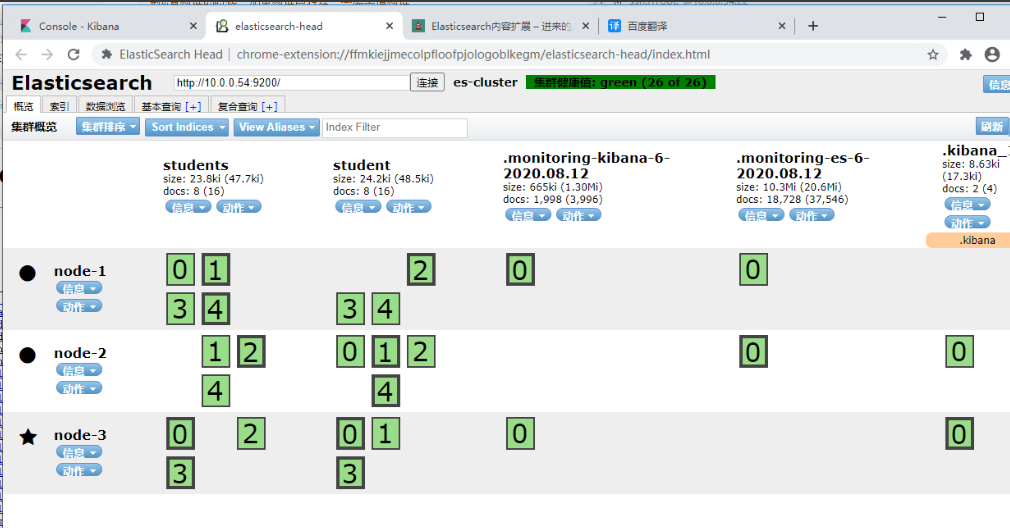This screenshot has height=528, width=1010.
Task: Open 动作 dropdown for node-1
Action: [79, 306]
